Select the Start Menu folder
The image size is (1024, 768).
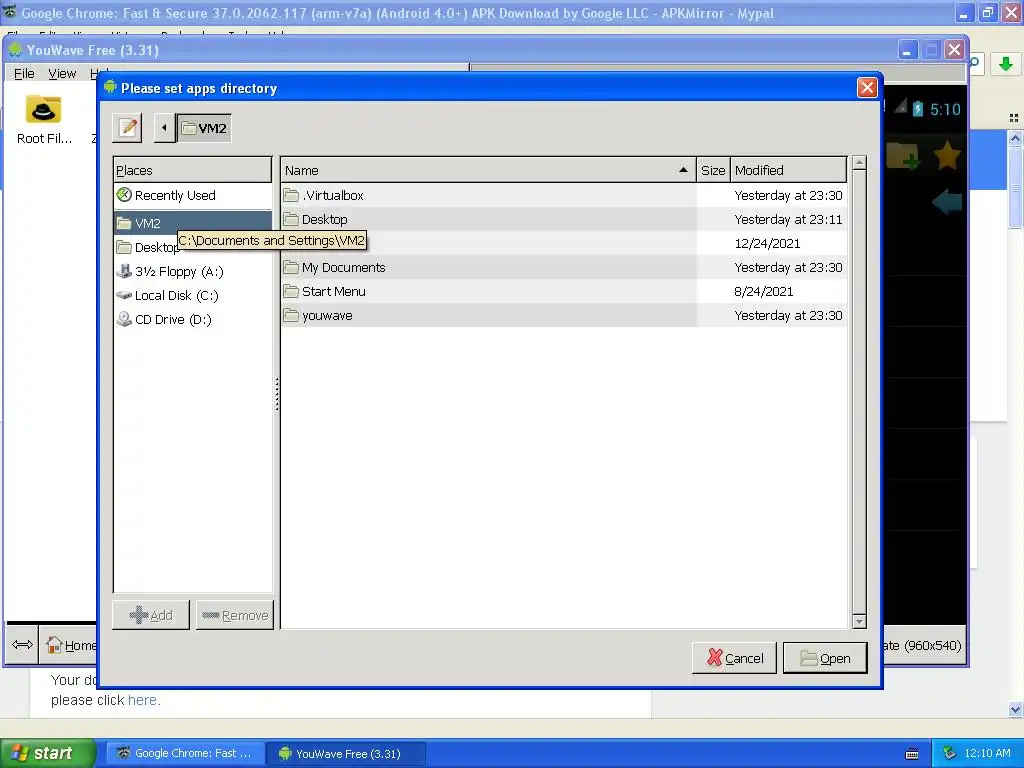coord(564,292)
